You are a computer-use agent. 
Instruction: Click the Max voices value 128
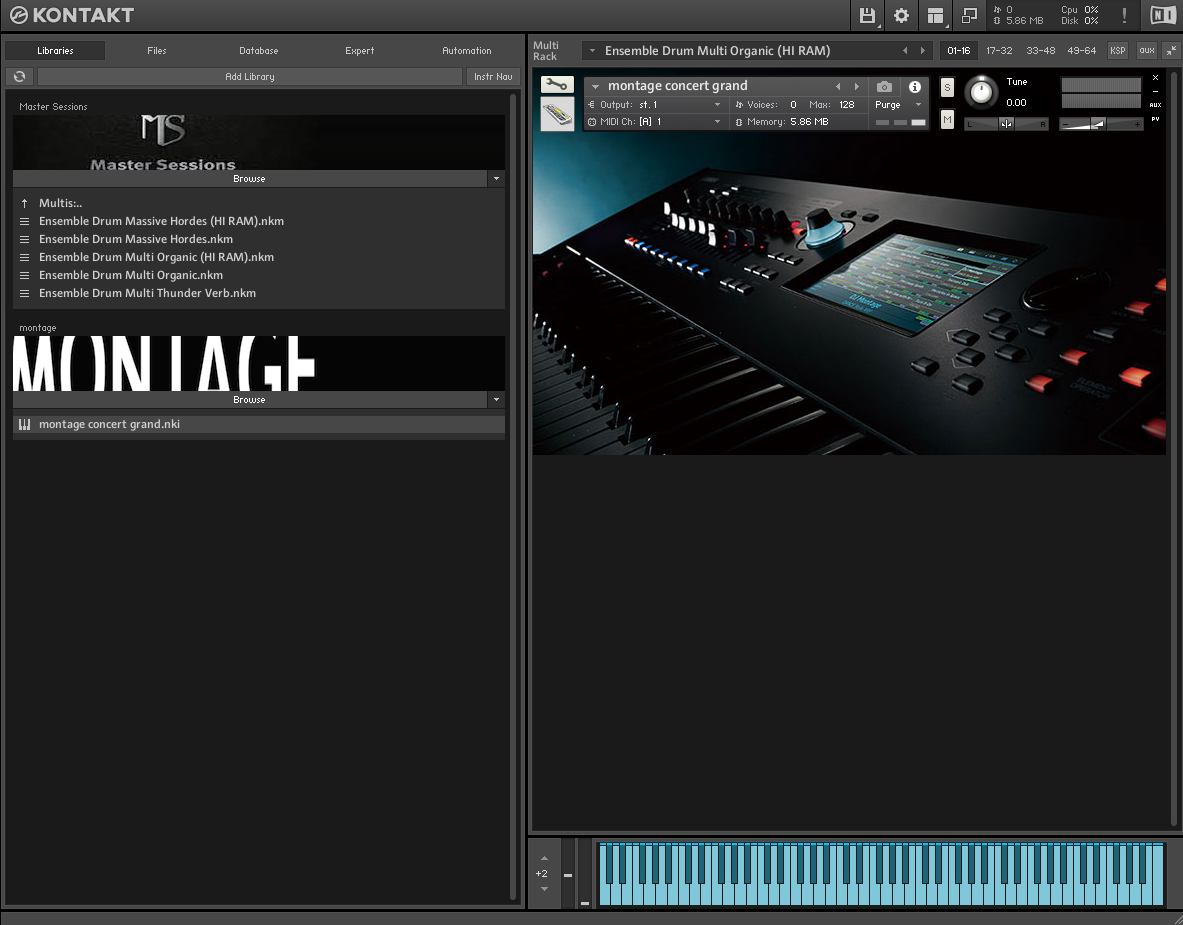pyautogui.click(x=847, y=105)
